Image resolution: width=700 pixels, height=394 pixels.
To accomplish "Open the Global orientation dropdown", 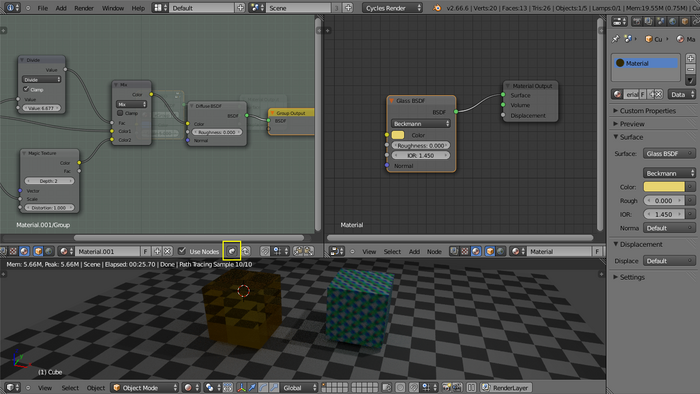I will pos(299,387).
